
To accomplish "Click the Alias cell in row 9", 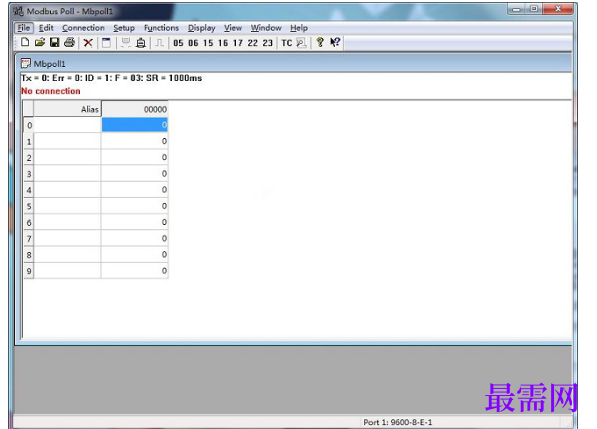I will (x=67, y=271).
